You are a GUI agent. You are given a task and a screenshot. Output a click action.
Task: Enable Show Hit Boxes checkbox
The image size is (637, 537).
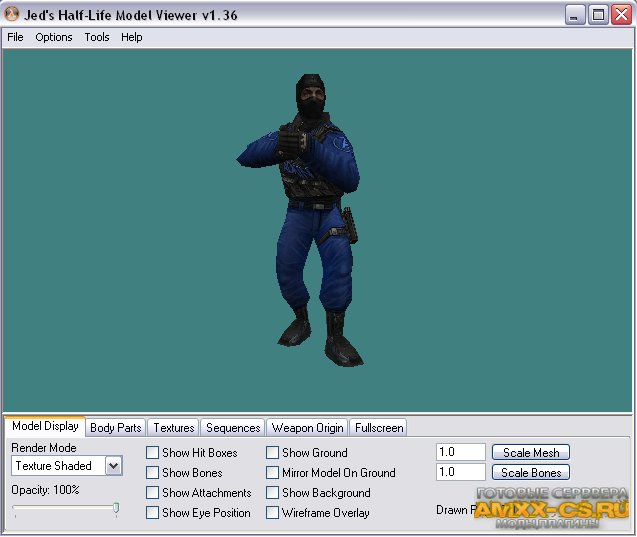152,453
